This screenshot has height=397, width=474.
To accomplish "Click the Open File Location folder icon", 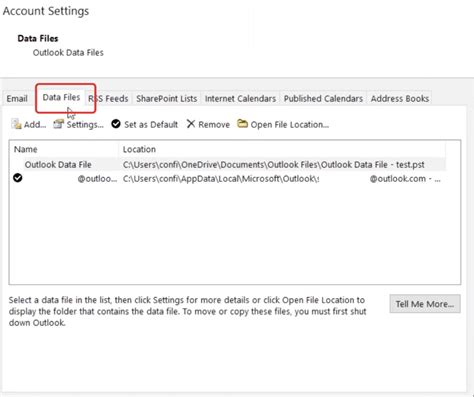I will [242, 124].
